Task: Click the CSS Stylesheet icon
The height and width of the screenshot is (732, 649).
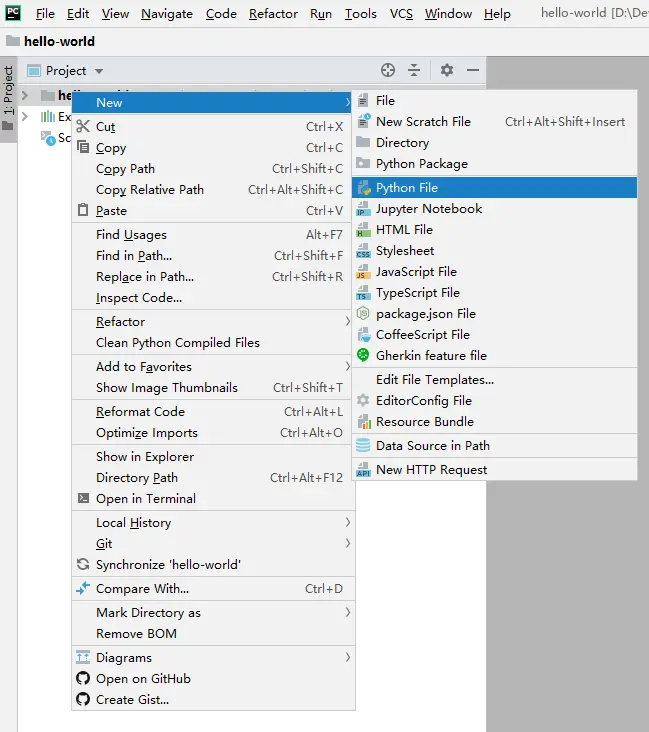Action: click(x=363, y=251)
